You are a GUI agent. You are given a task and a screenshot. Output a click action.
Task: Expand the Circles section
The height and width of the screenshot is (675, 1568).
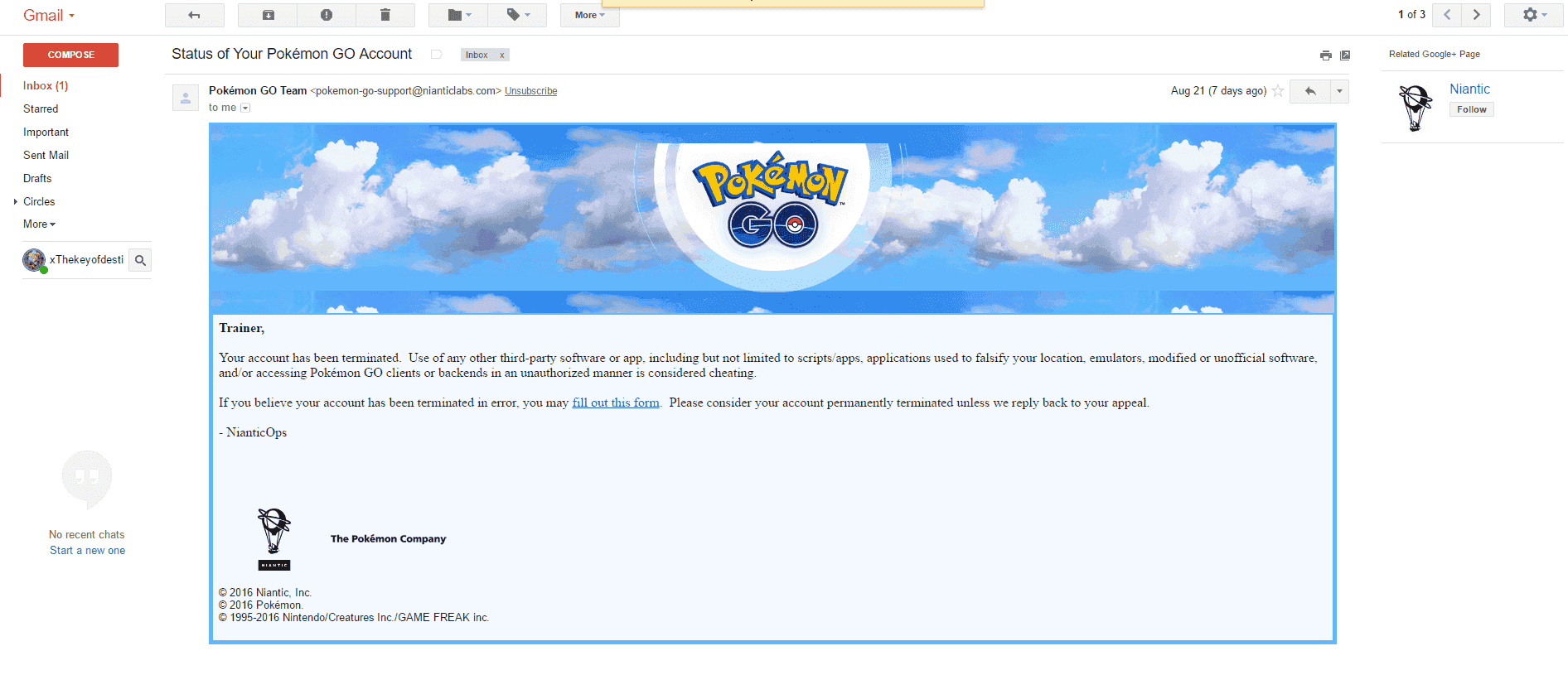click(x=16, y=201)
